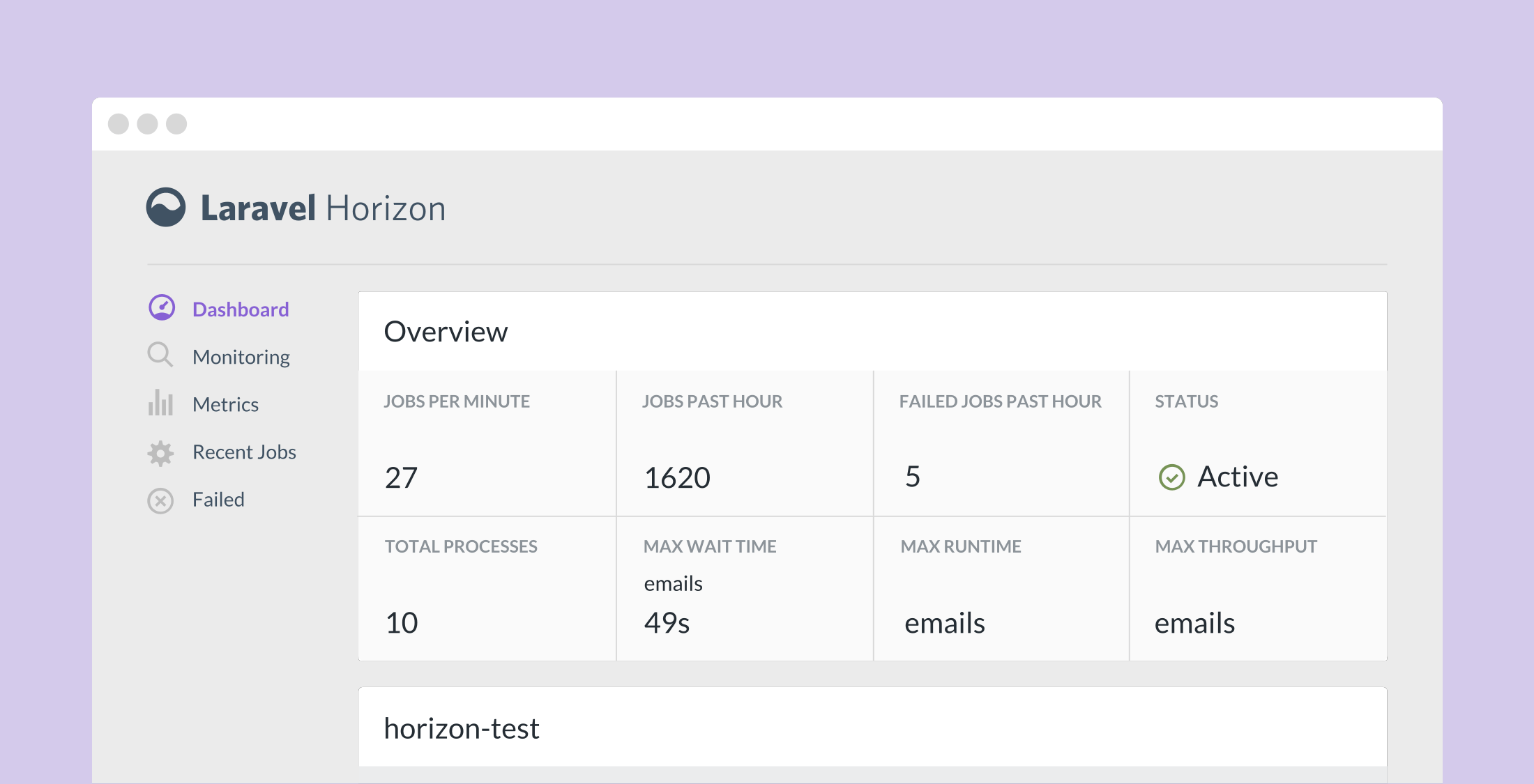The height and width of the screenshot is (784, 1534).
Task: Select the Jobs Per Minute value 27
Action: tap(402, 477)
